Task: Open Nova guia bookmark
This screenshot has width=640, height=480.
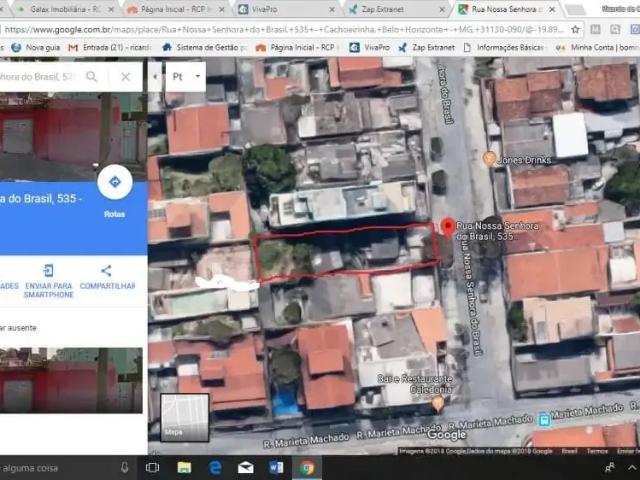Action: [36, 47]
